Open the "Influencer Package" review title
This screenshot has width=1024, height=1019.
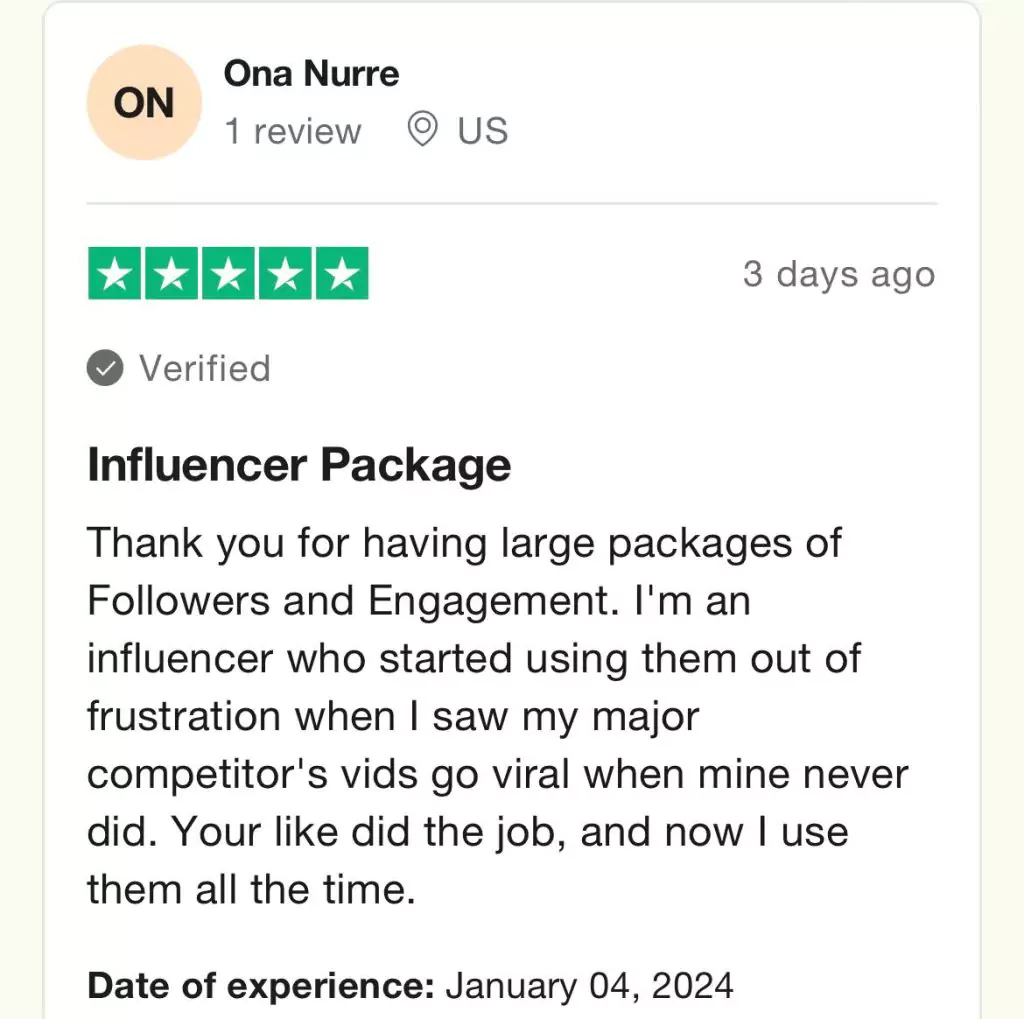299,465
